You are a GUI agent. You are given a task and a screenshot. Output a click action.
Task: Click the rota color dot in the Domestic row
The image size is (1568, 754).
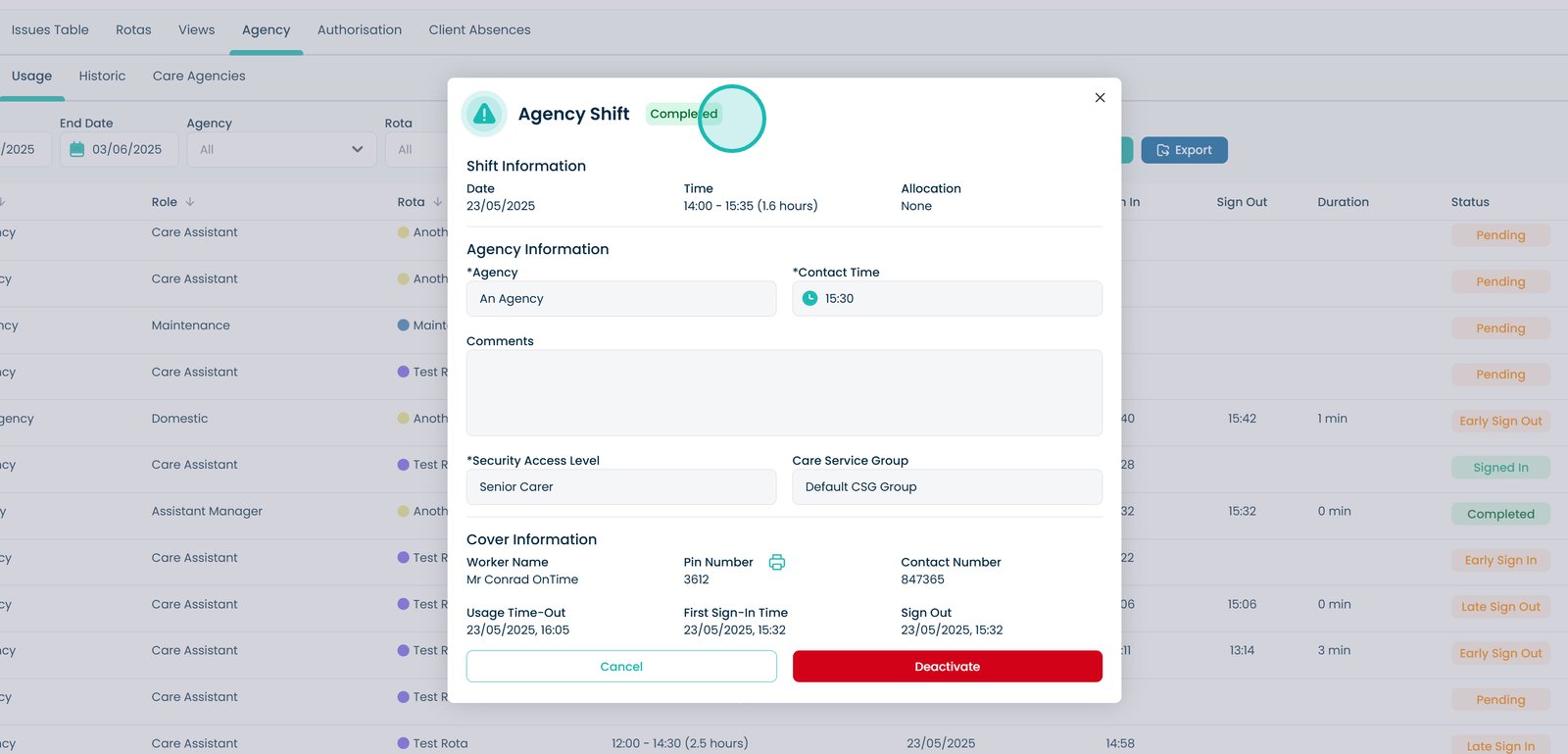[404, 419]
